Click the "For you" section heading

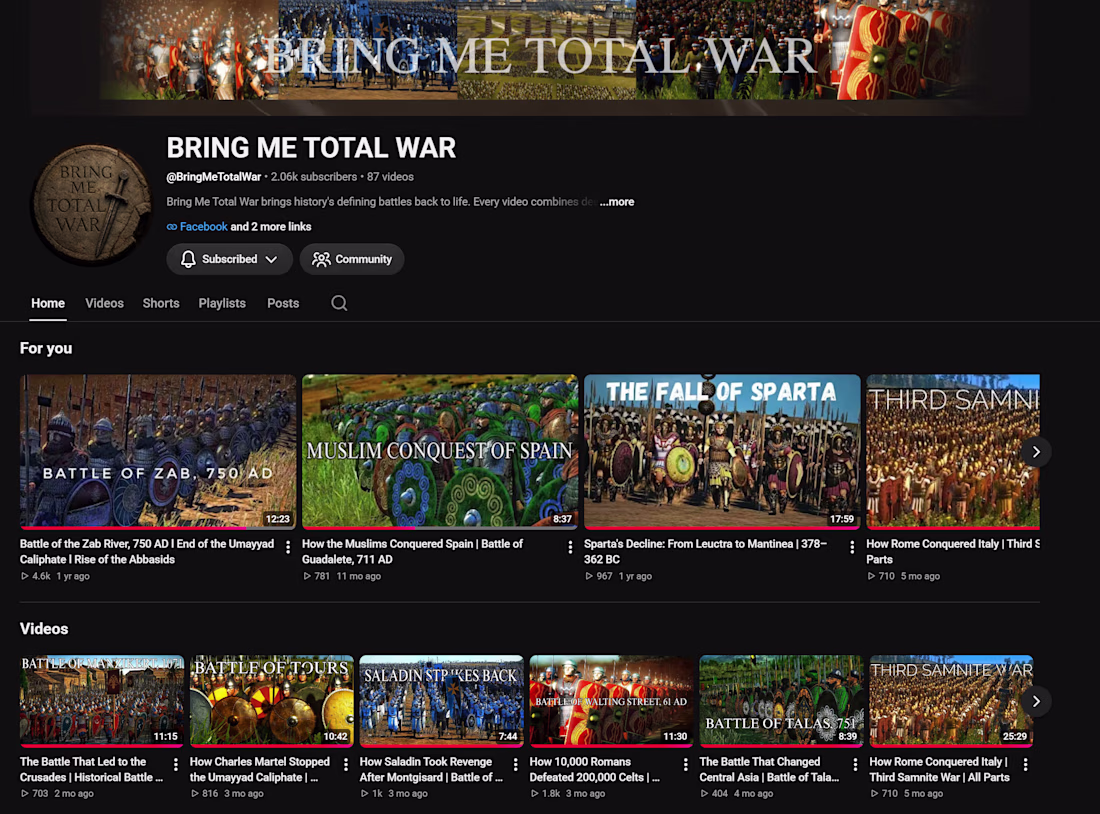(46, 348)
